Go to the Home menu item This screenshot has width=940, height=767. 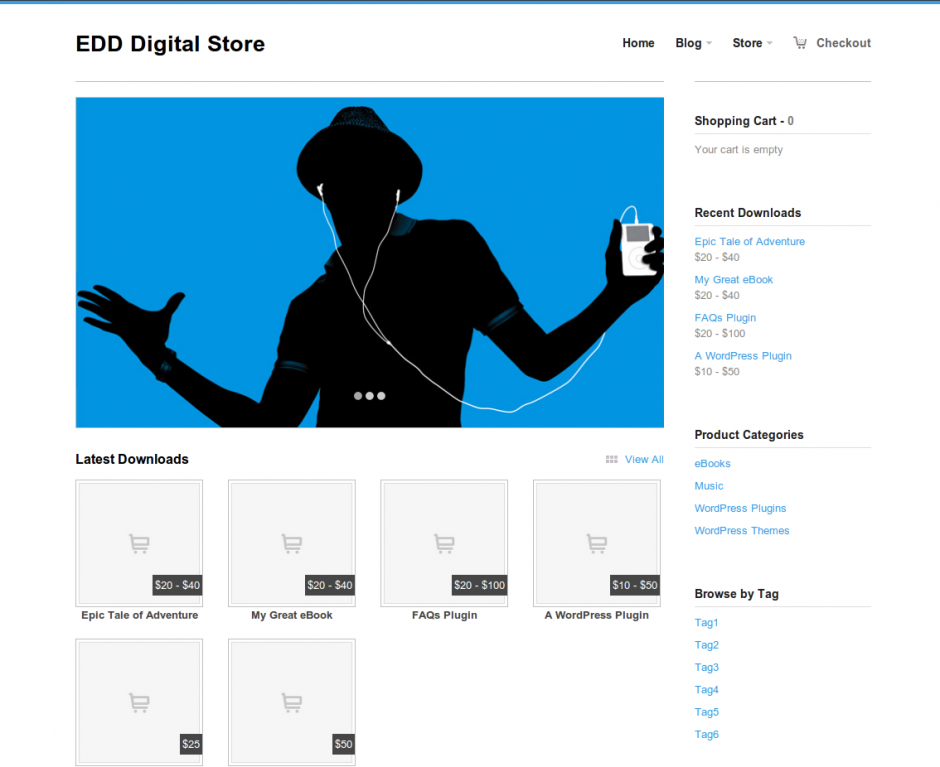tap(638, 43)
